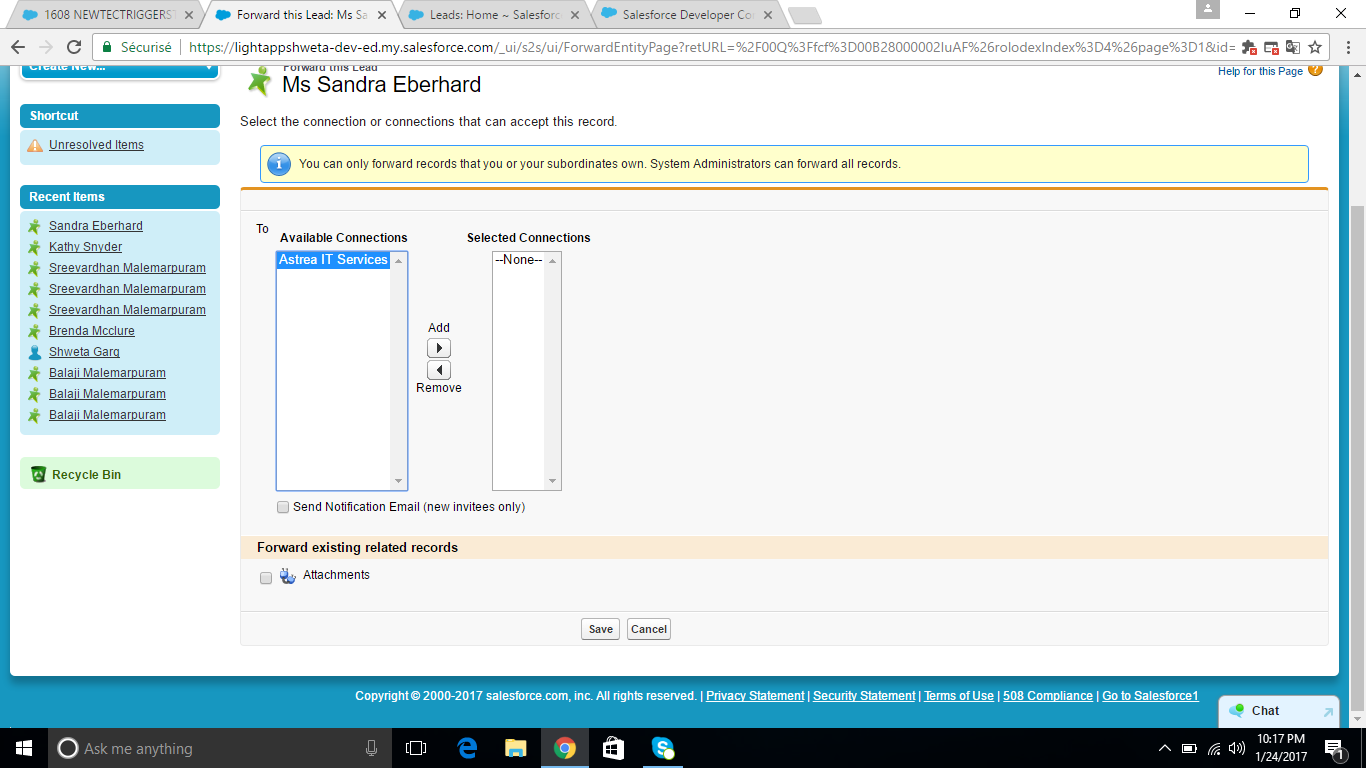Click the taskbar clock showing 10:17 PM
1366x768 pixels.
click(x=1280, y=748)
